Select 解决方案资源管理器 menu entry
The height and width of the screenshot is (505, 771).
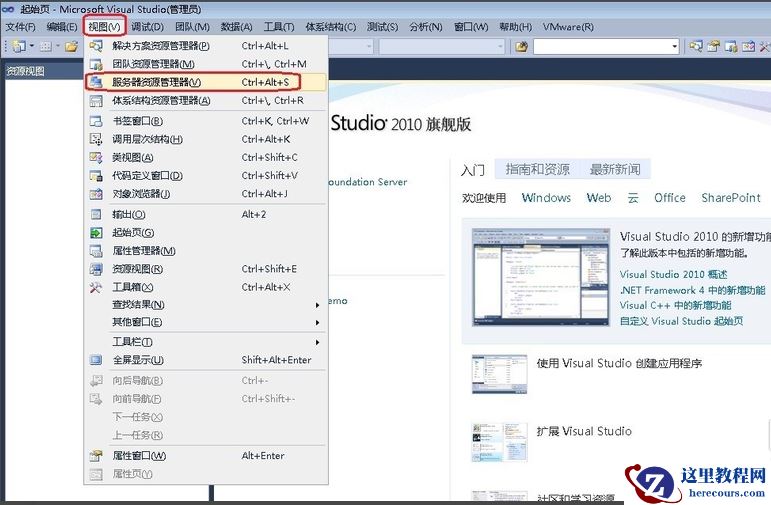click(x=206, y=46)
